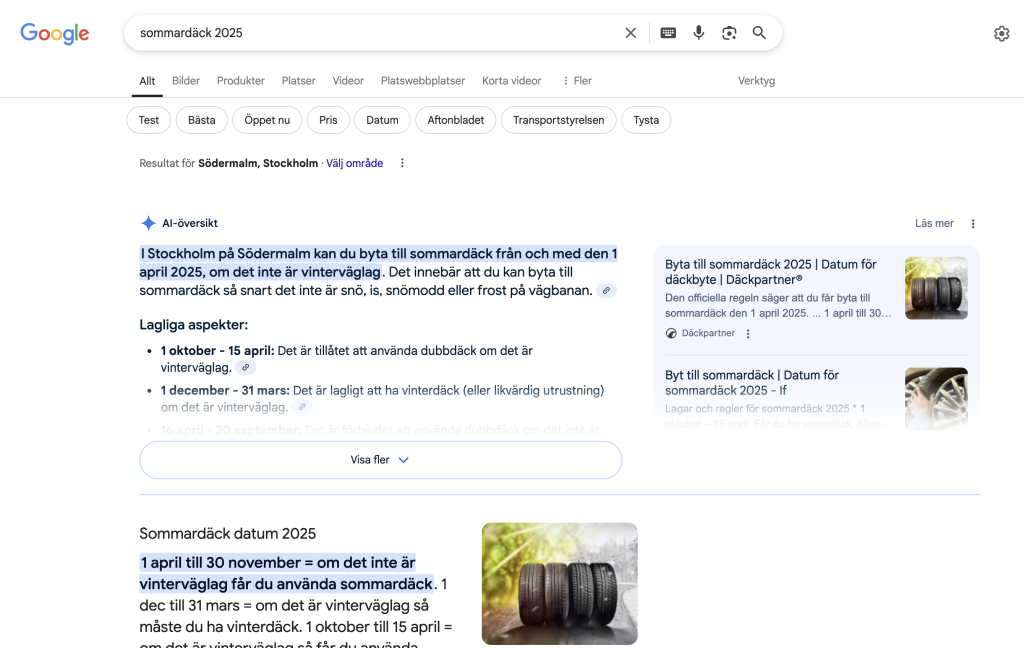
Task: Click the Välj område link
Action: [355, 163]
